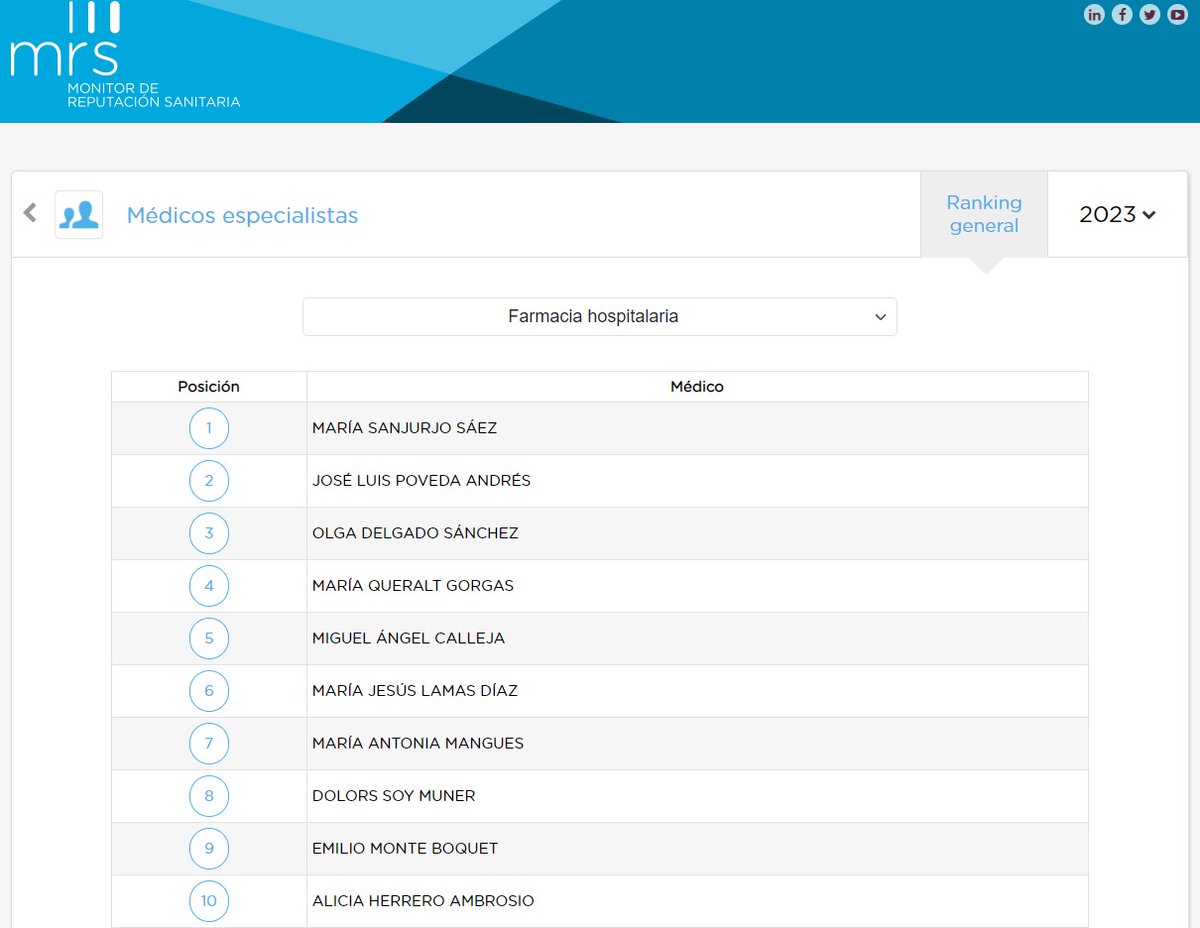Image resolution: width=1200 pixels, height=928 pixels.
Task: Click the MRS Monitor de Reputación Sanitaria logo
Action: pyautogui.click(x=125, y=55)
